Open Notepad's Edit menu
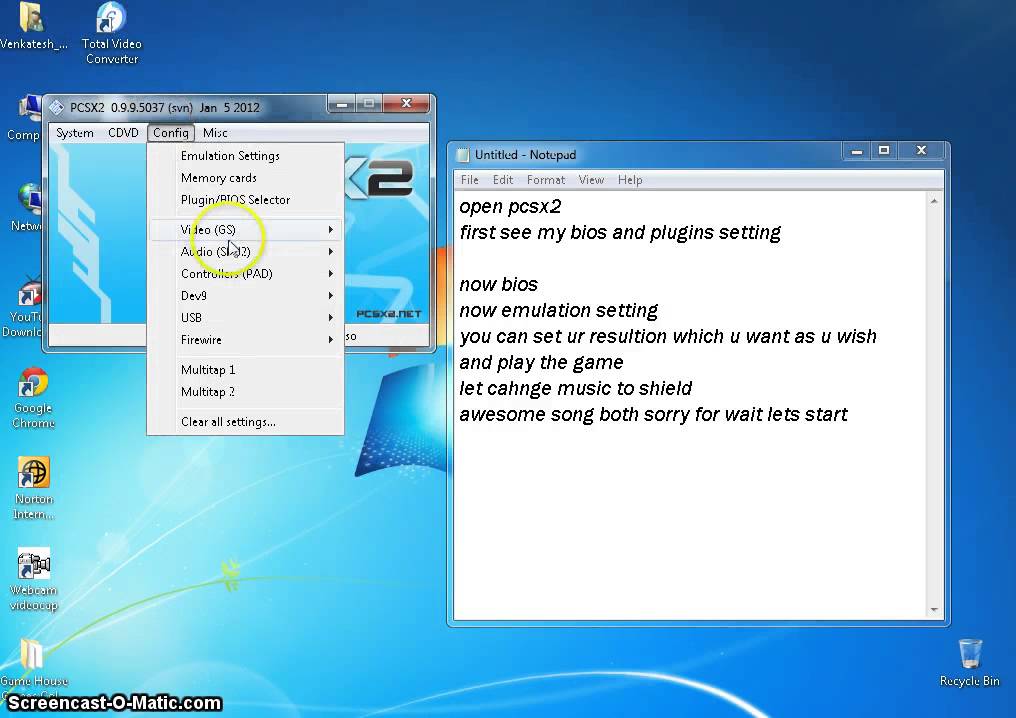Screen dimensions: 1016x718 click(503, 180)
